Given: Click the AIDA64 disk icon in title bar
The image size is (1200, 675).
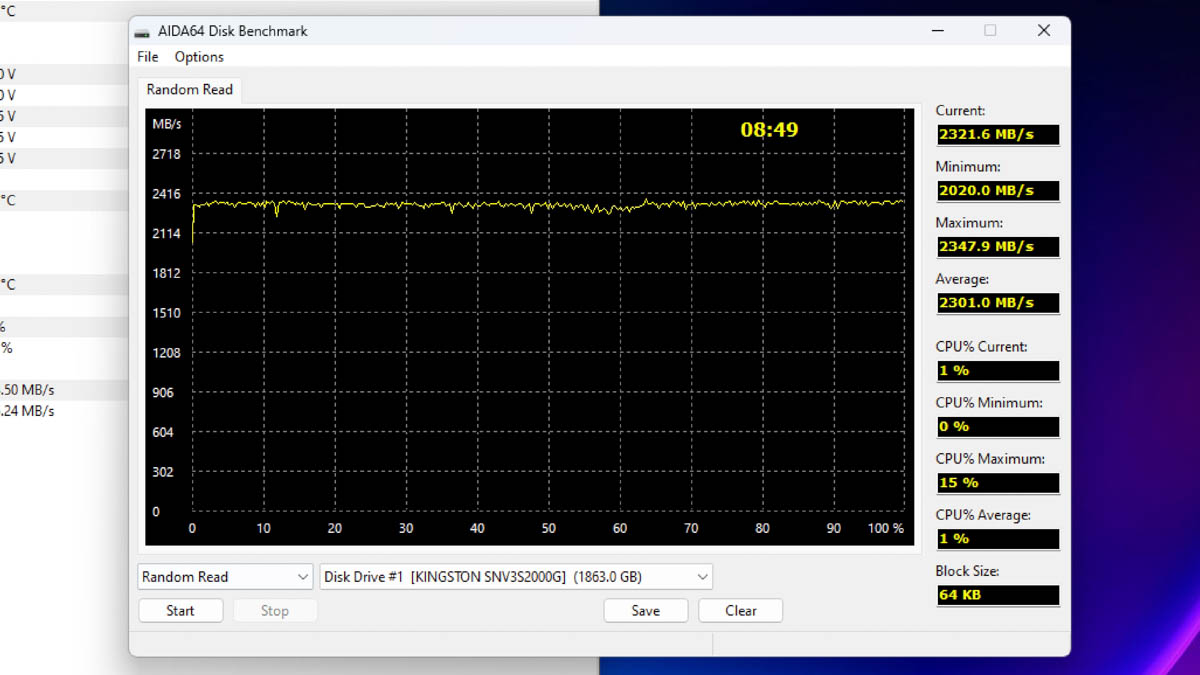Looking at the screenshot, I should coord(142,32).
